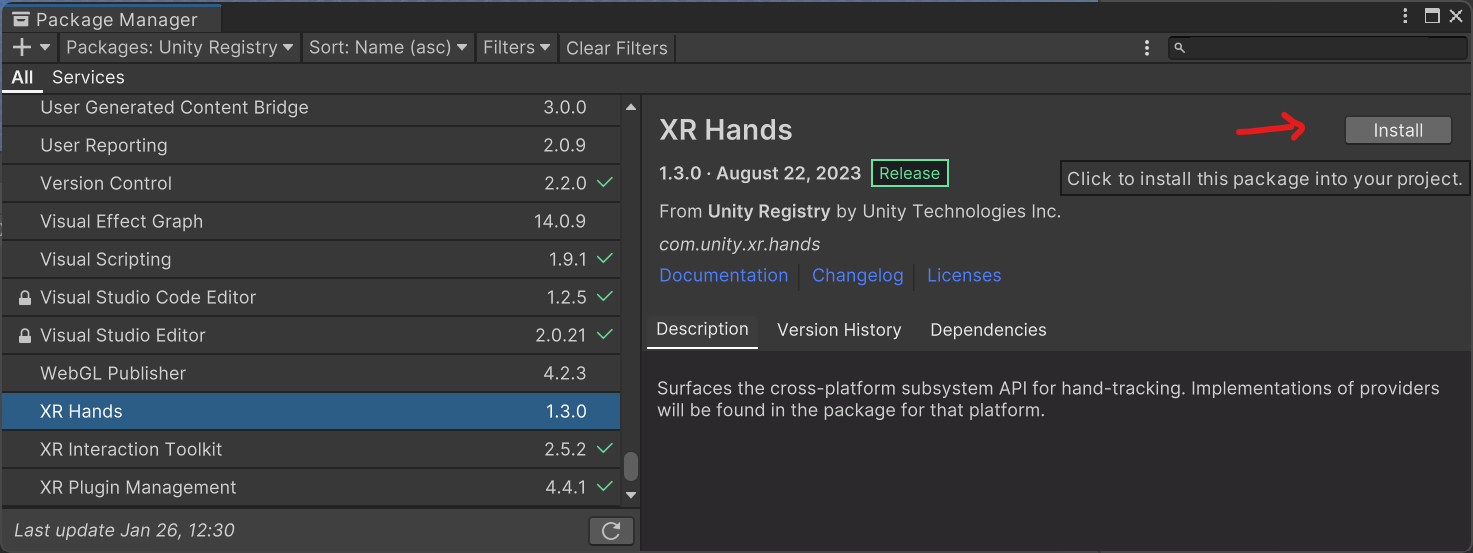The height and width of the screenshot is (553, 1473).
Task: Click the refresh package list icon
Action: tap(611, 531)
